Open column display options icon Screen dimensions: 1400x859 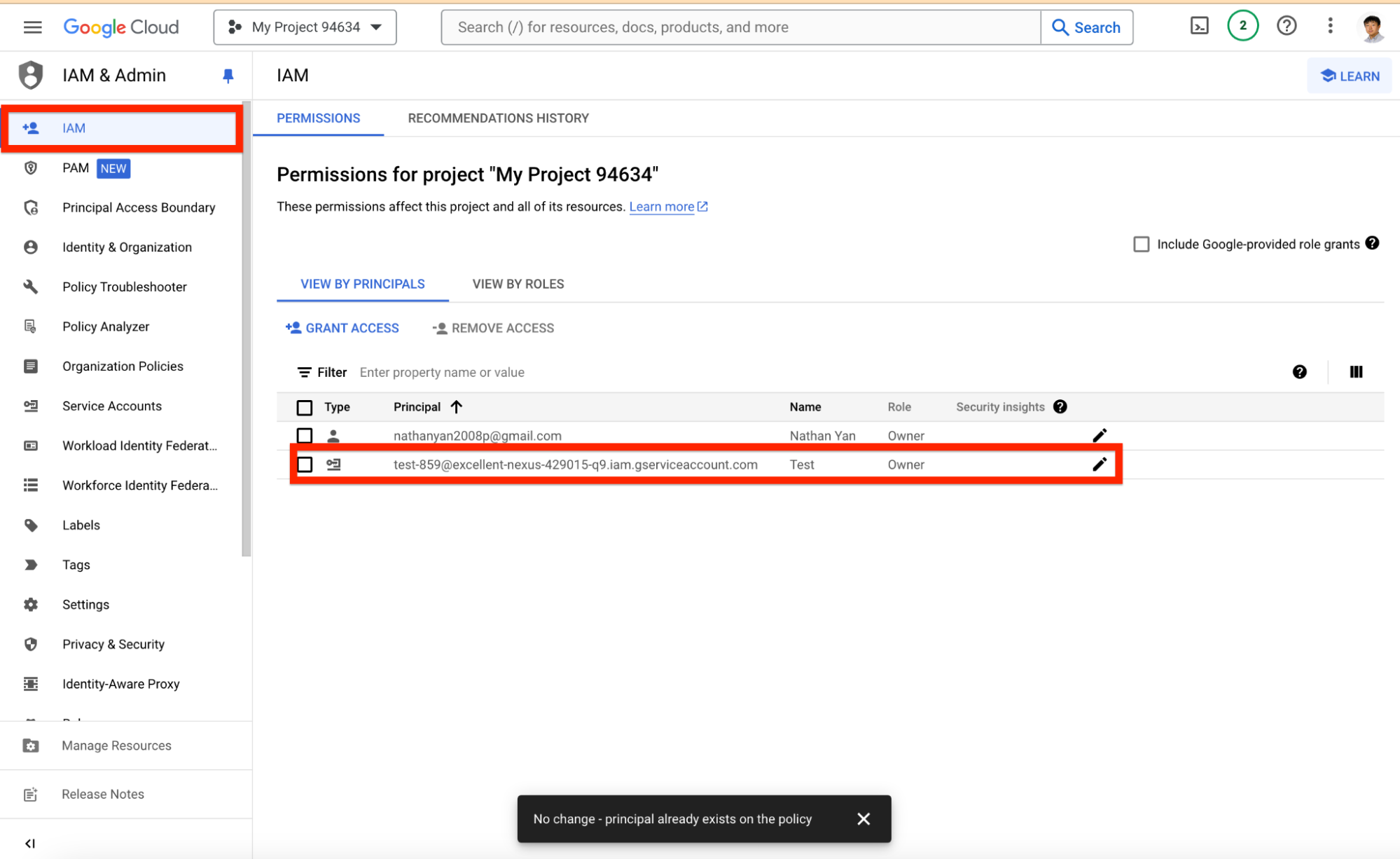(1356, 372)
